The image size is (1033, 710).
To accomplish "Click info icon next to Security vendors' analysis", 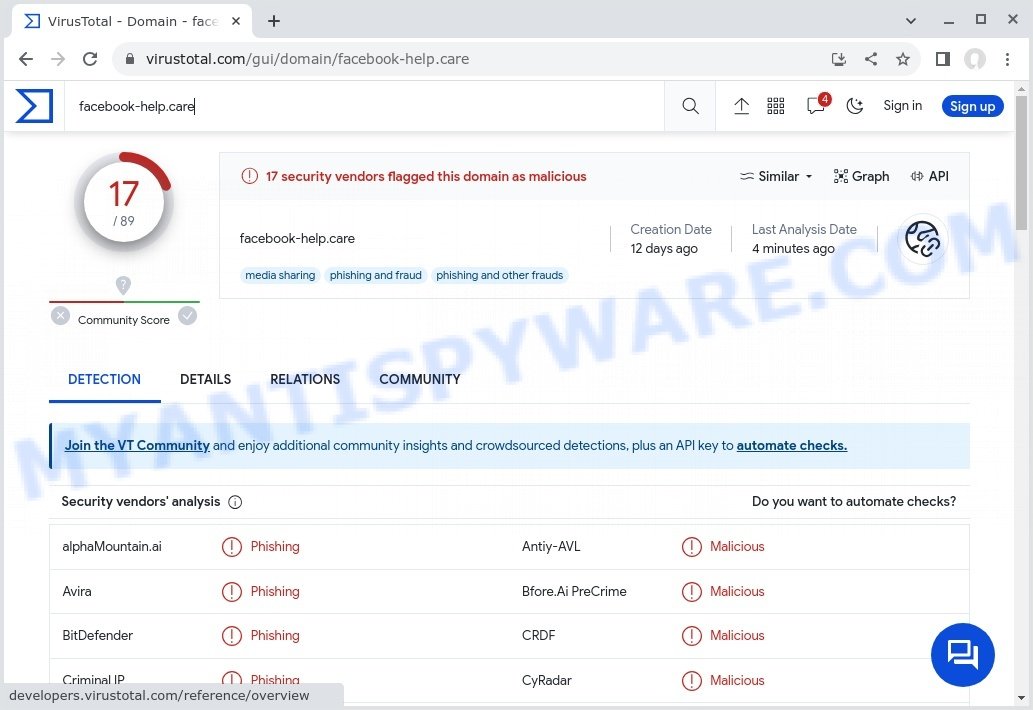I will click(235, 502).
